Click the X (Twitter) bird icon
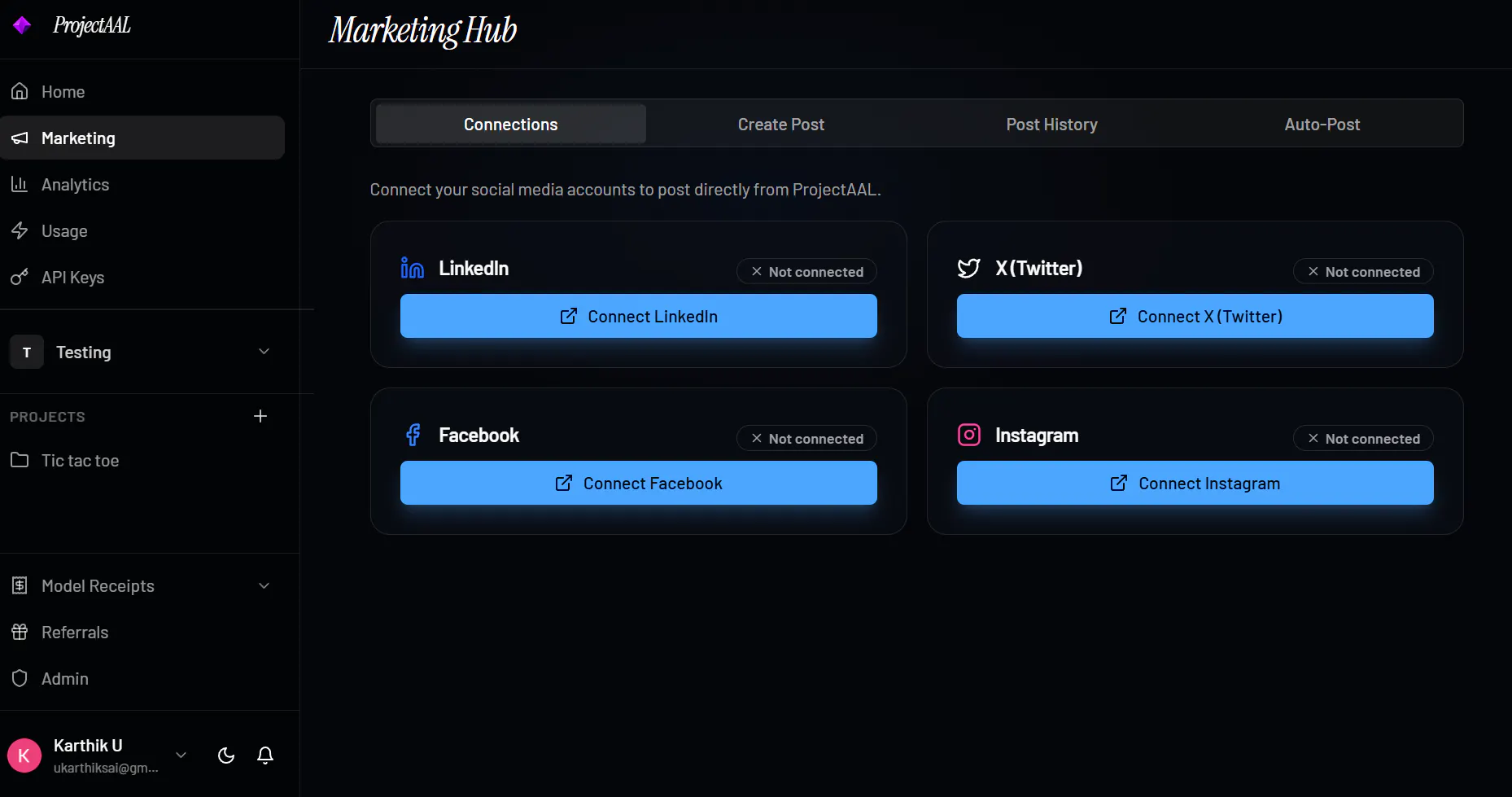 coord(968,268)
